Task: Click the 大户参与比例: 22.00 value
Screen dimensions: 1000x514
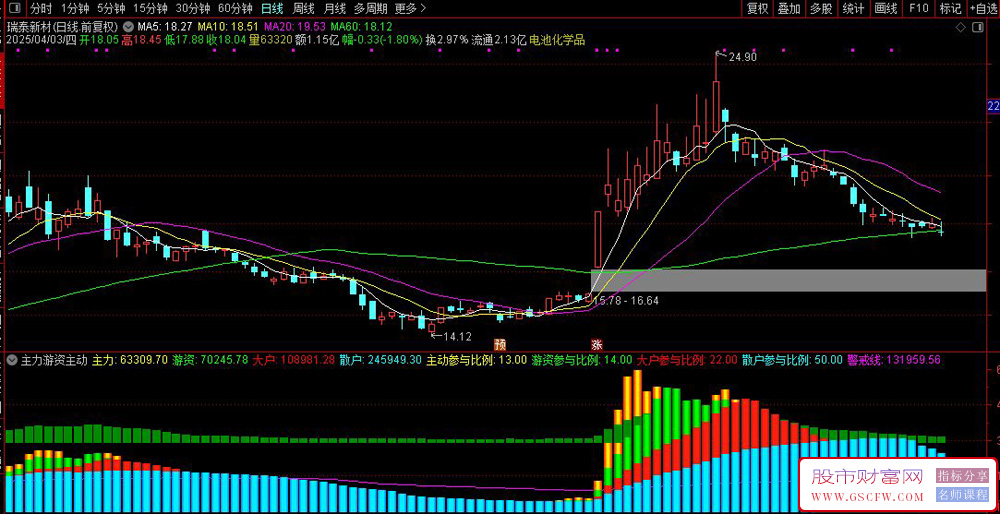Action: click(688, 360)
